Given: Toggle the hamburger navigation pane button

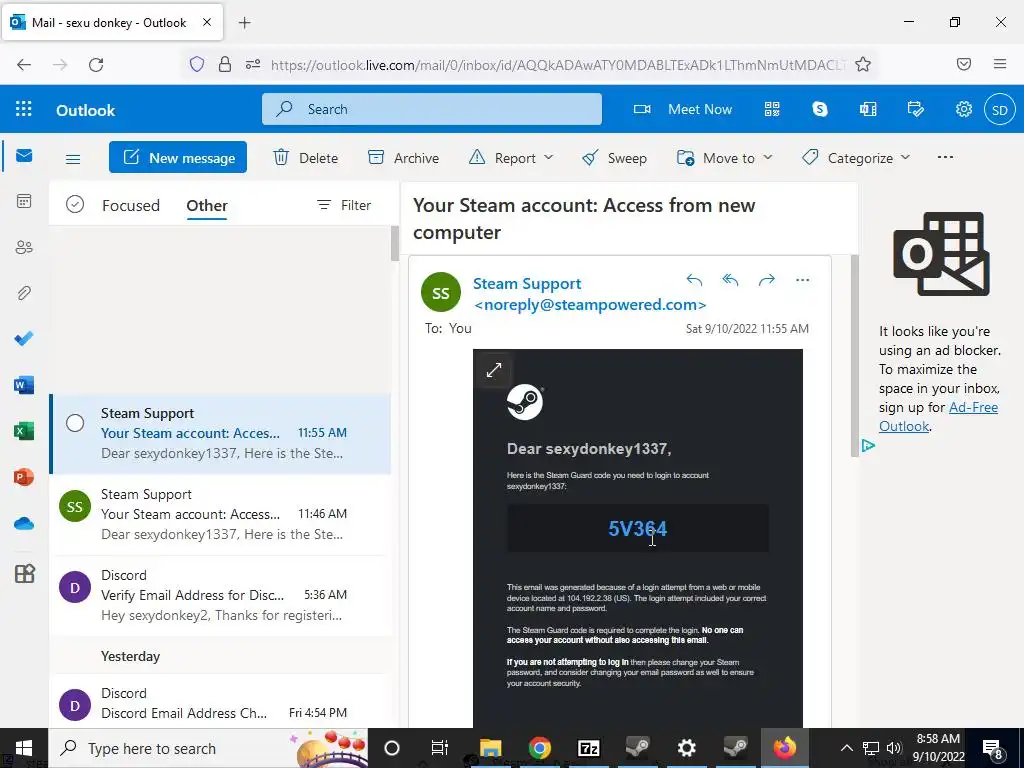Looking at the screenshot, I should click(x=73, y=159).
